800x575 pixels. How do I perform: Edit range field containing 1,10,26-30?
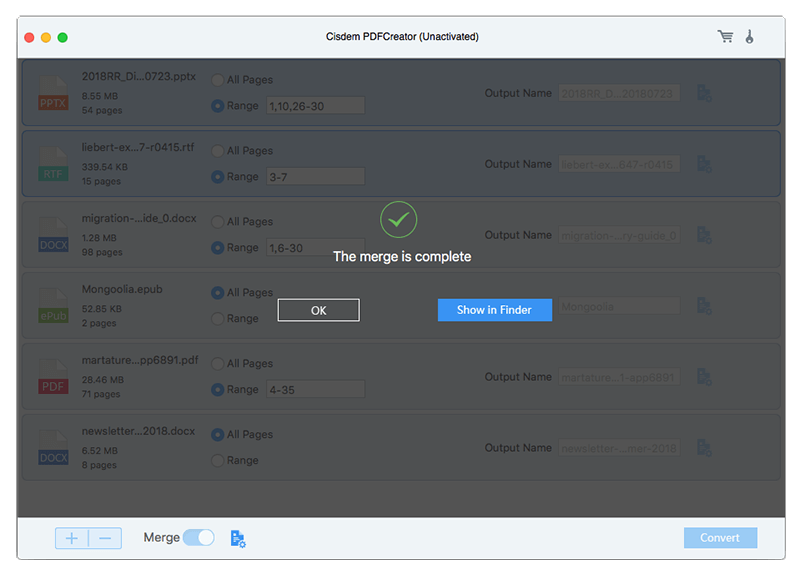pyautogui.click(x=315, y=106)
